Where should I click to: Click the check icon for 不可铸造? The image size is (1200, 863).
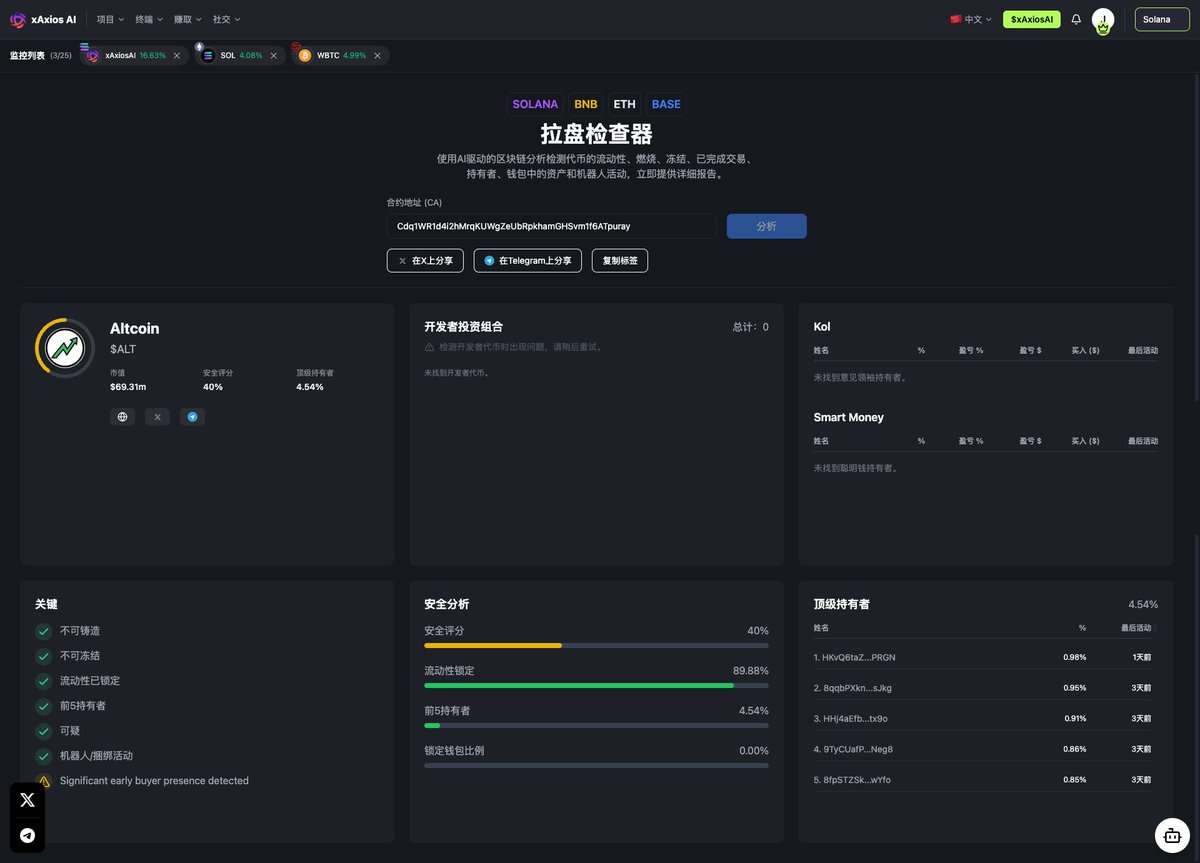pyautogui.click(x=44, y=631)
